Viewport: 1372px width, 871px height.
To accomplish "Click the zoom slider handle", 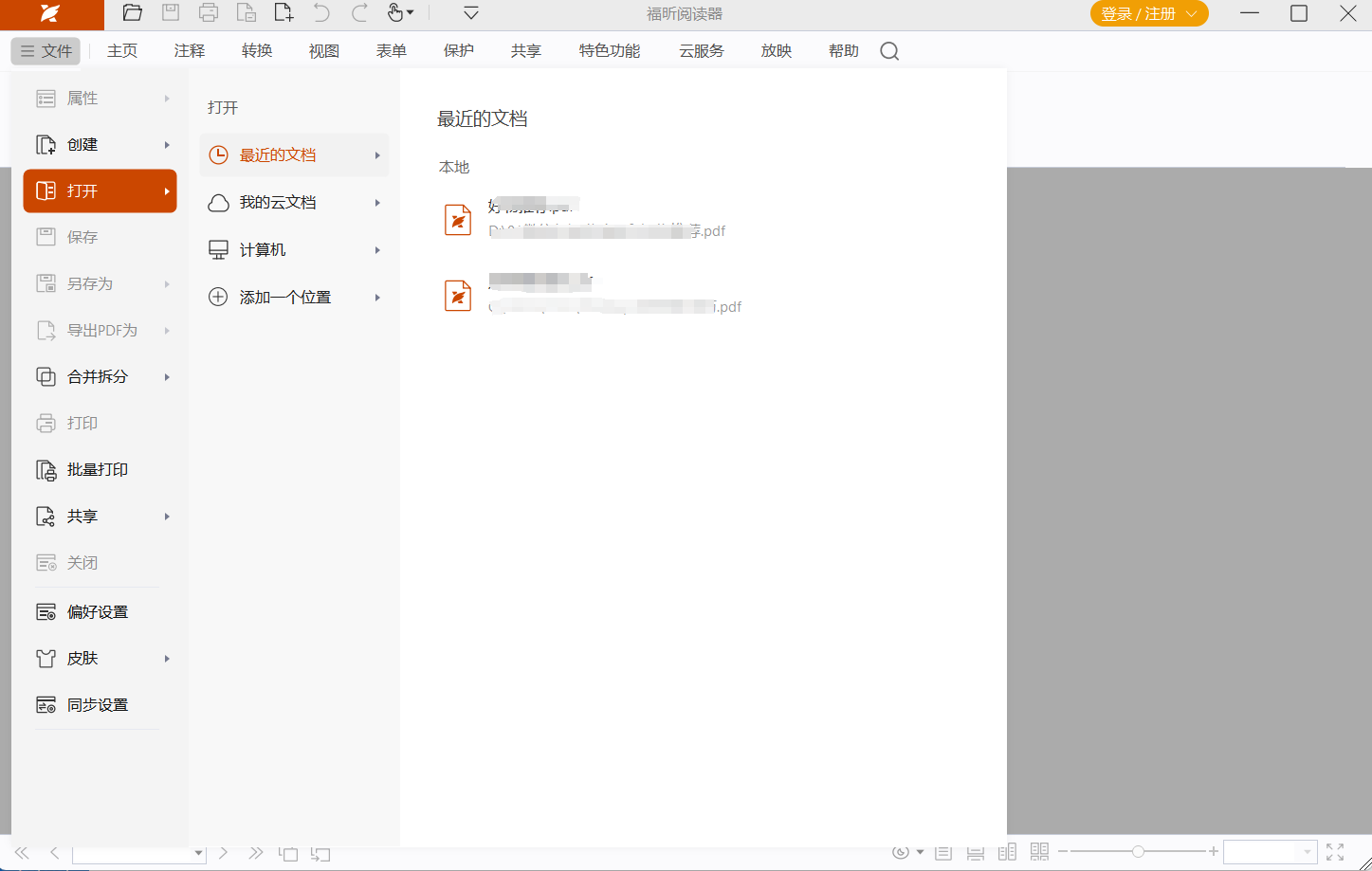I will (1138, 852).
